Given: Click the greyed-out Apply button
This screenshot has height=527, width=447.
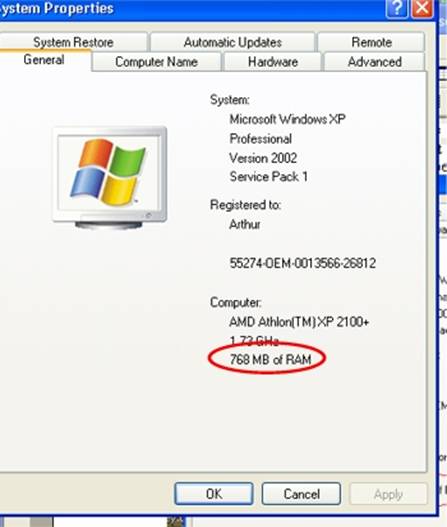Looking at the screenshot, I should [x=388, y=494].
